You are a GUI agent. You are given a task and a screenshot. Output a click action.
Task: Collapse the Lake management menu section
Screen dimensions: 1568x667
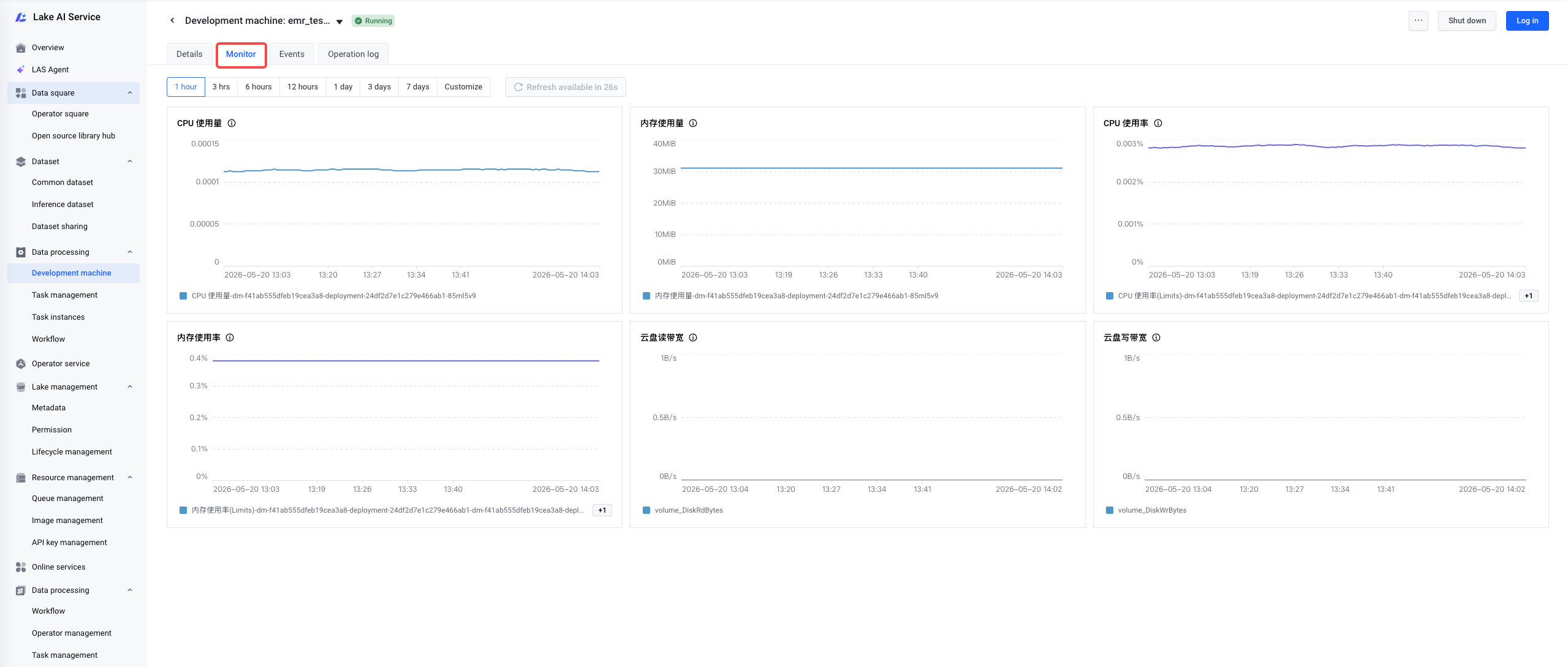pos(130,387)
